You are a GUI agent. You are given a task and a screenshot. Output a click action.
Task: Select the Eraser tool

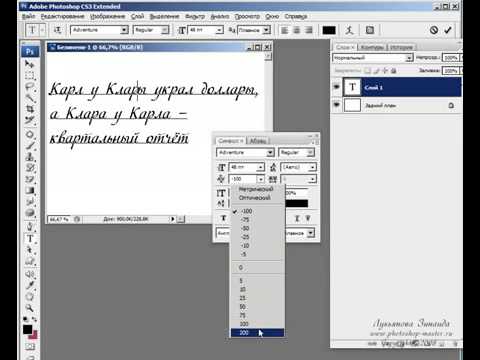click(x=30, y=179)
